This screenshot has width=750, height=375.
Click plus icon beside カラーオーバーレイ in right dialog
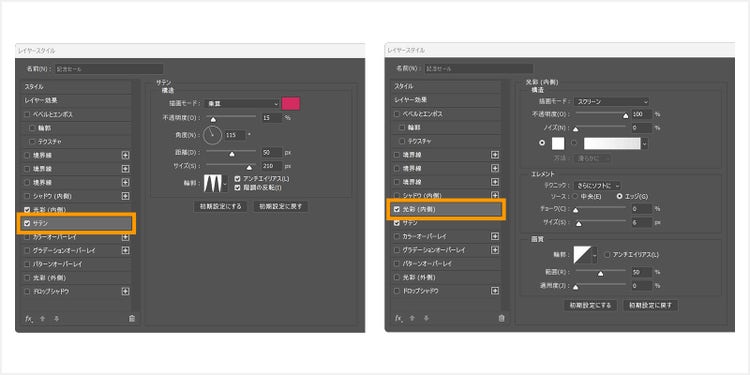click(x=495, y=236)
